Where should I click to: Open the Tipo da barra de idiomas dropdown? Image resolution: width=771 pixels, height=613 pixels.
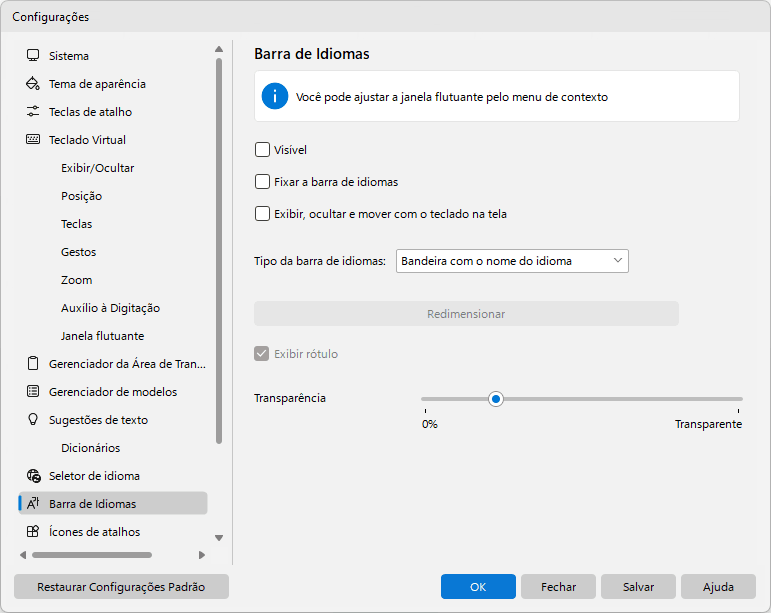(x=512, y=261)
